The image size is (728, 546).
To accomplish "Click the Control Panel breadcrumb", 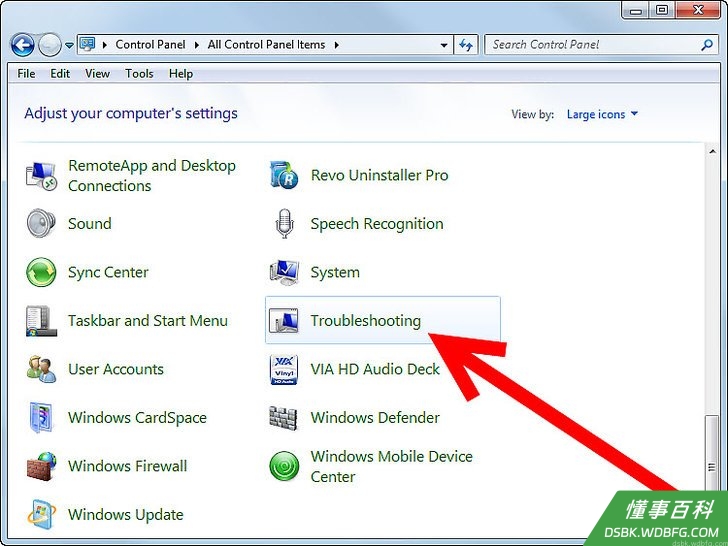I will 150,45.
